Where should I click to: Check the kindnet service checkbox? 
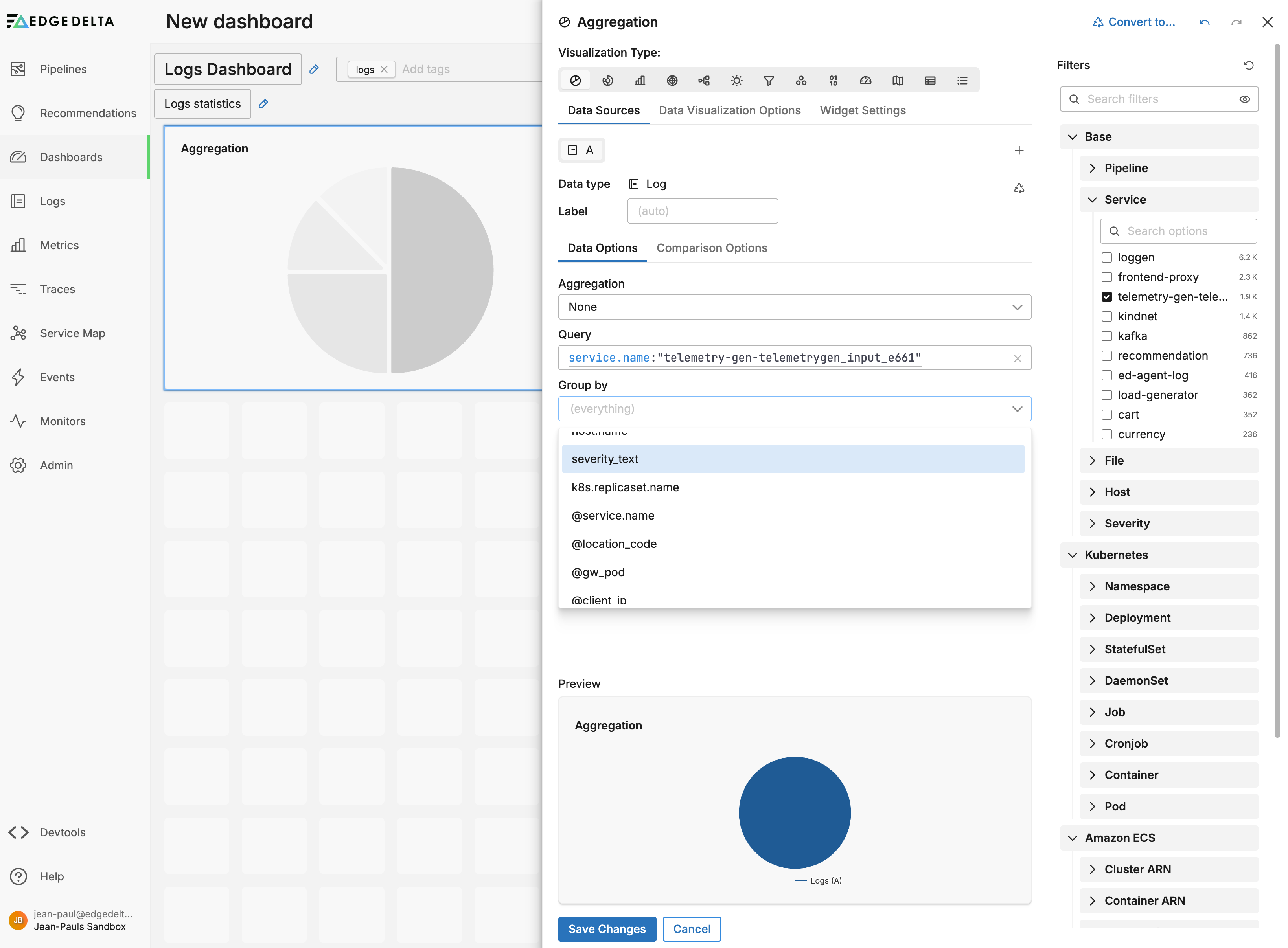click(x=1107, y=317)
